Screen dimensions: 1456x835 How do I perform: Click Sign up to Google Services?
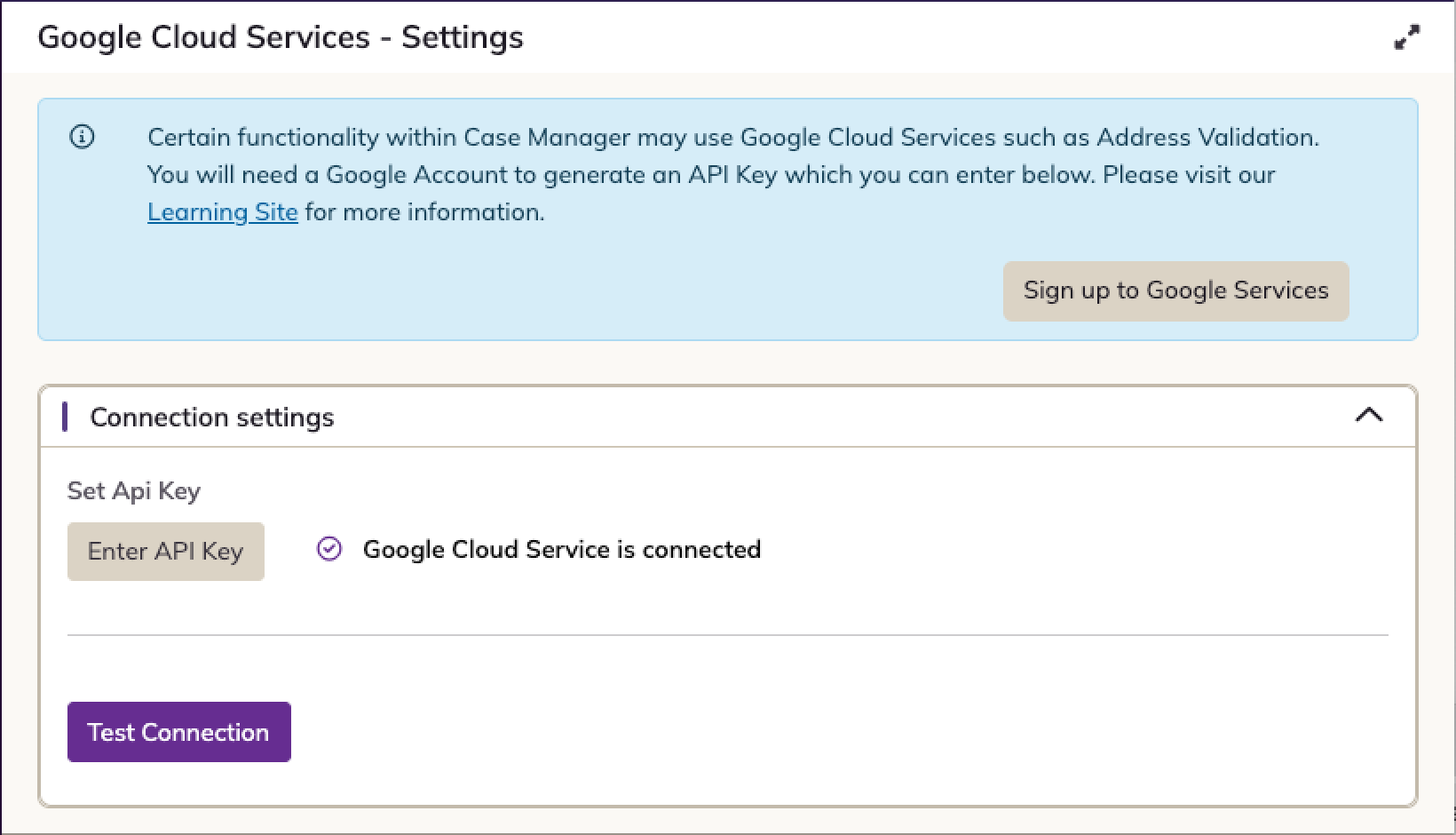1175,290
